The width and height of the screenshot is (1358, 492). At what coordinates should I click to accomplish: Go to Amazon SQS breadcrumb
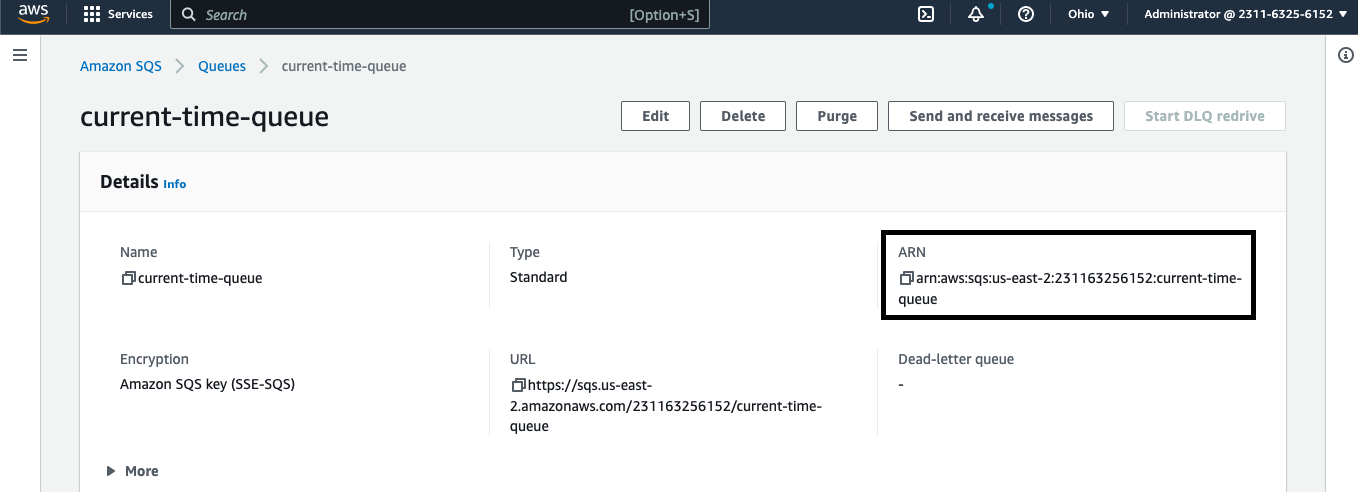(x=120, y=66)
